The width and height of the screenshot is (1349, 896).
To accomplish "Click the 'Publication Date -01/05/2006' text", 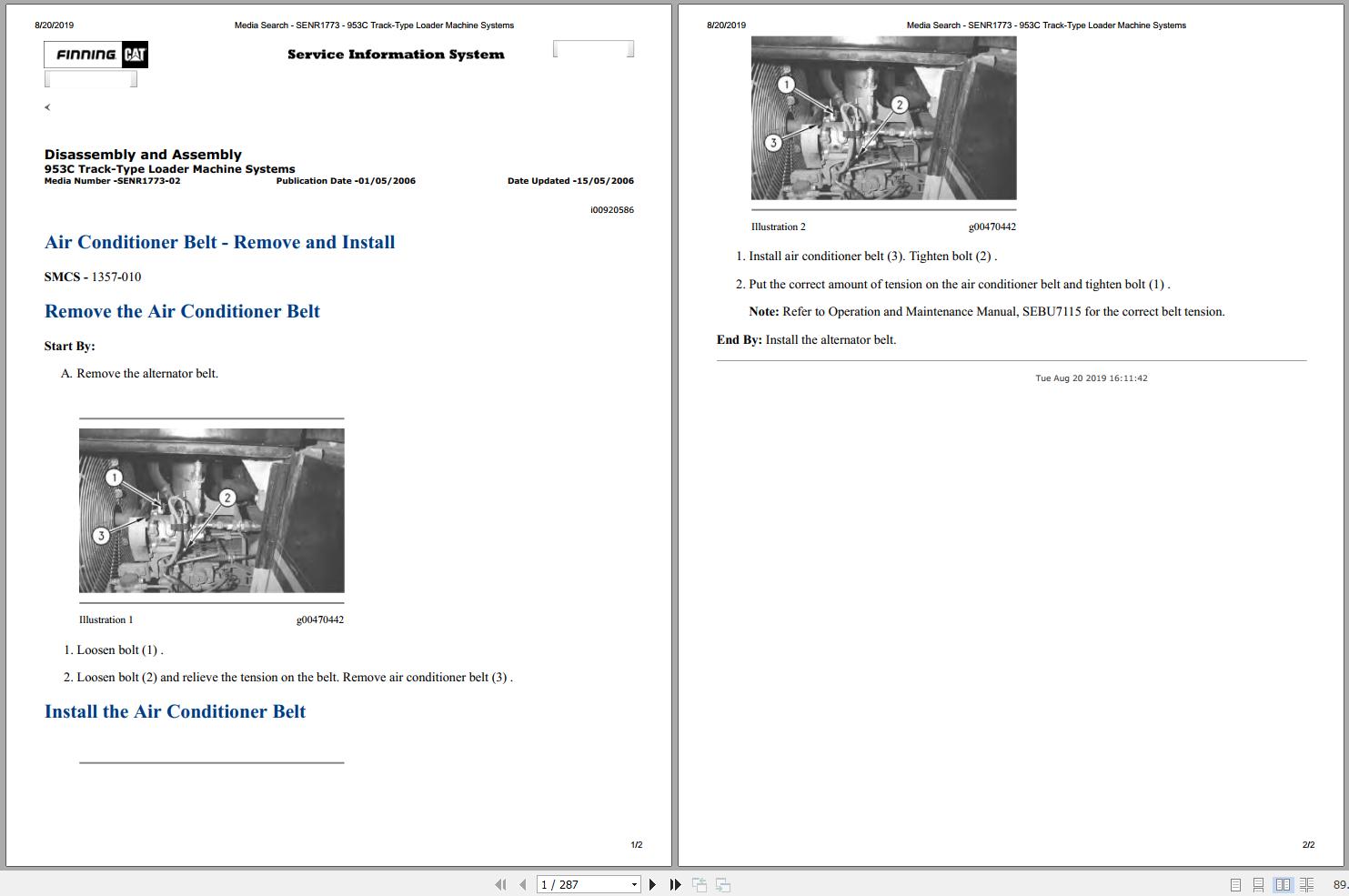I will coord(346,181).
